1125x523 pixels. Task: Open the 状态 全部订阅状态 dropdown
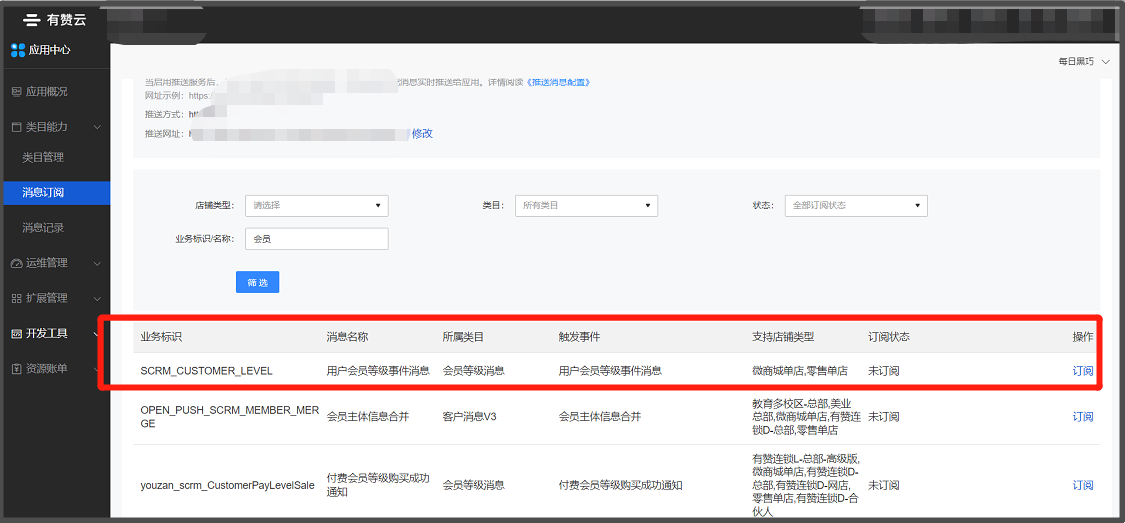click(x=856, y=205)
